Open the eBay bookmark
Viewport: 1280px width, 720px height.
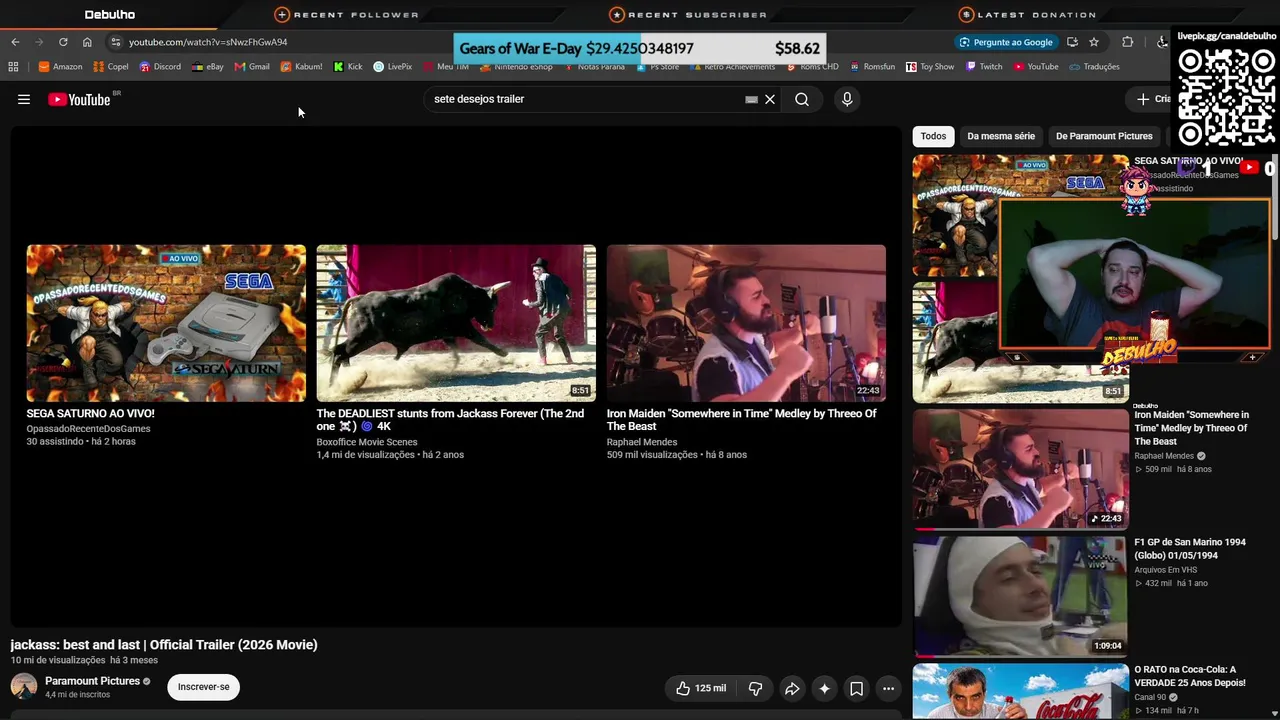[208, 67]
